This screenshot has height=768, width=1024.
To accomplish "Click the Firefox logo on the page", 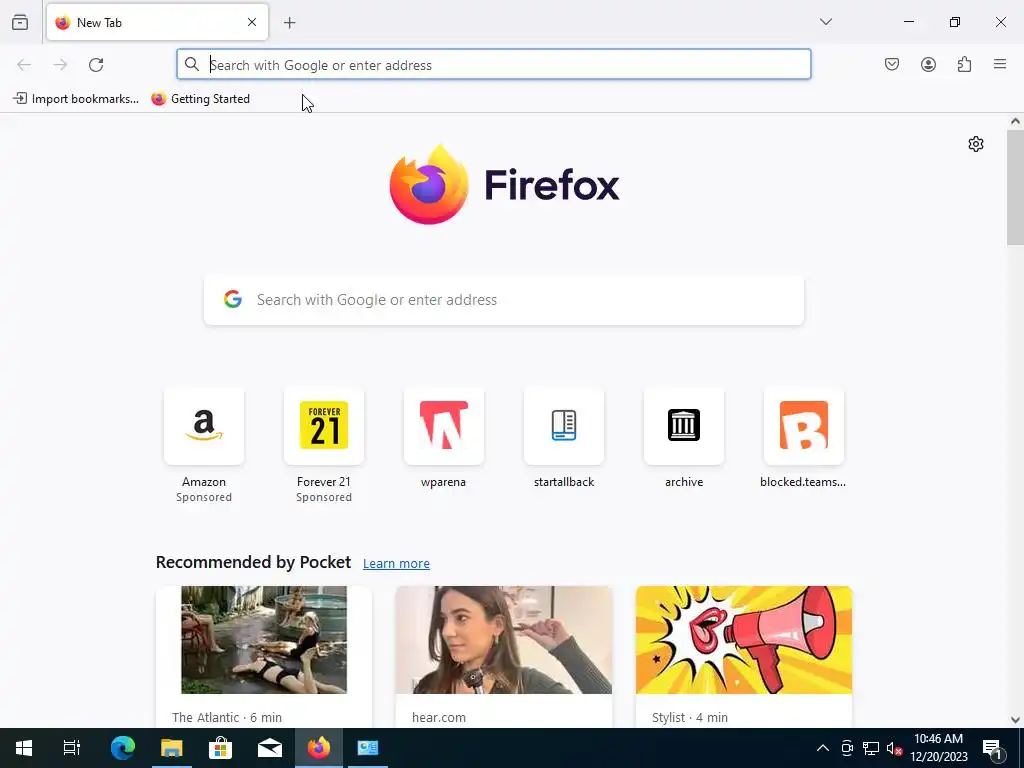I will click(x=504, y=185).
